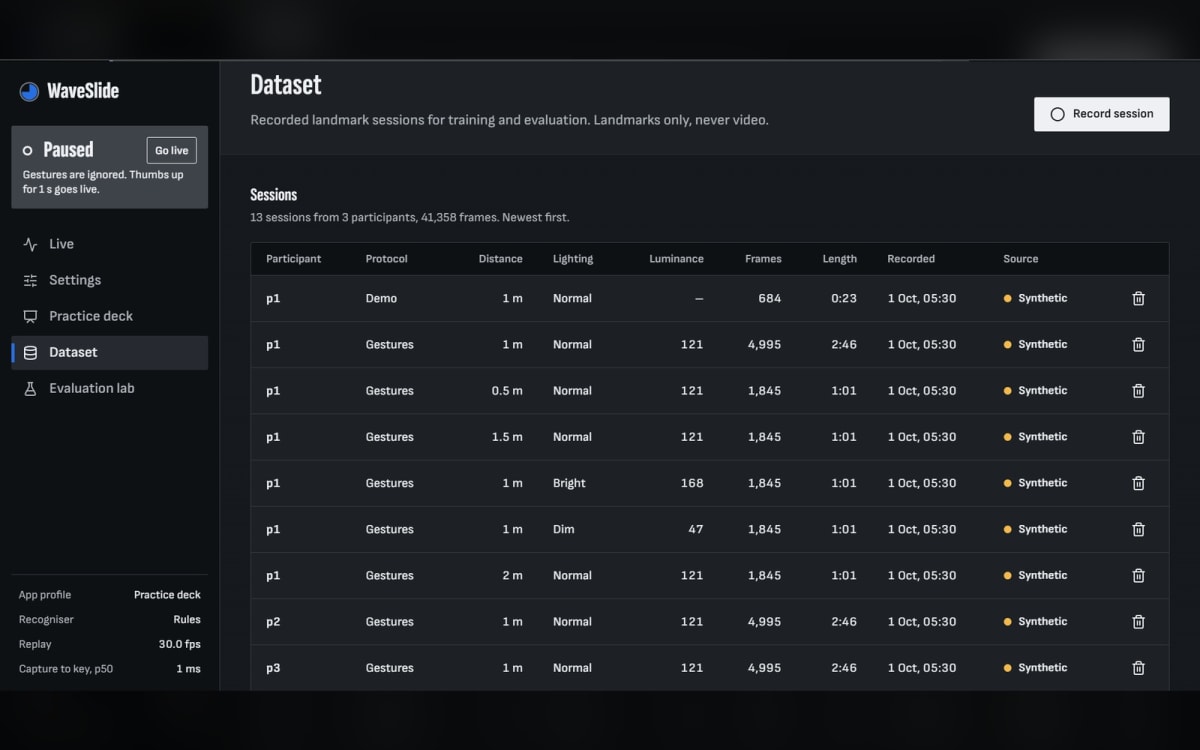Viewport: 1200px width, 750px height.
Task: Click the "Demo" protocol cell
Action: click(381, 298)
